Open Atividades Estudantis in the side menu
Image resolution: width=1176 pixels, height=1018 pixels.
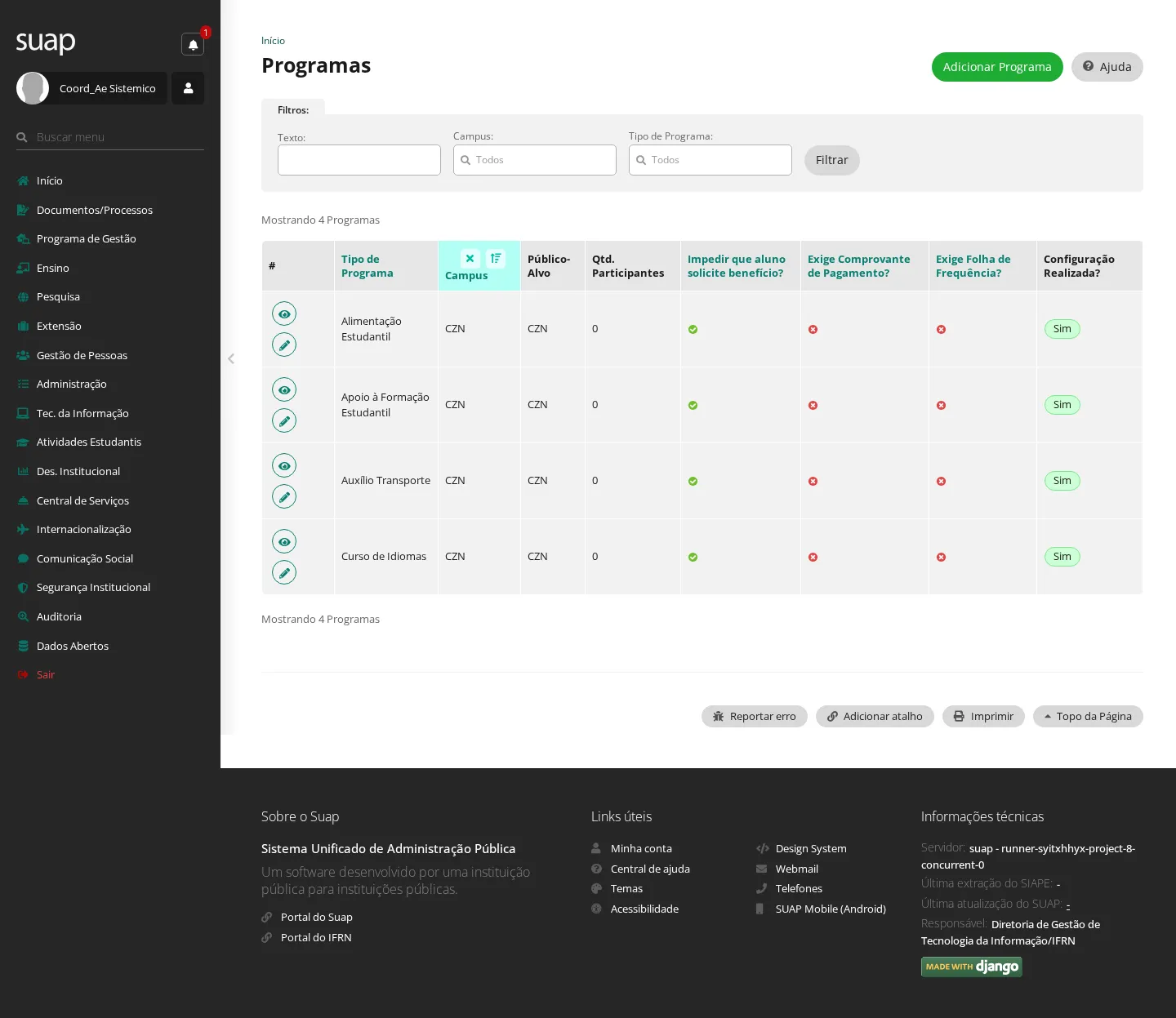[x=89, y=442]
